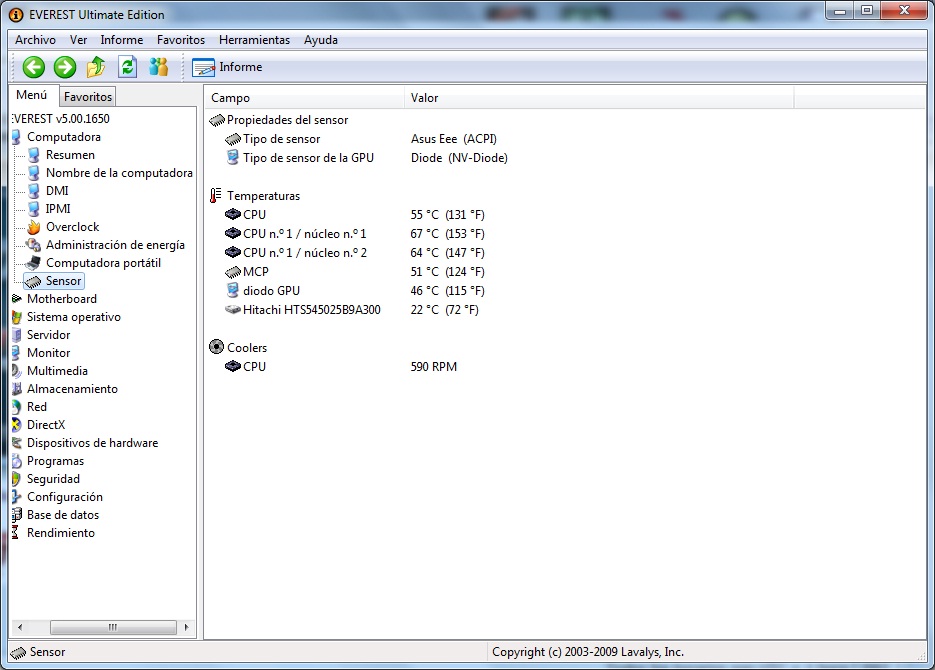This screenshot has width=935, height=670.
Task: Click the tree panel horizontal scrollbar thumb
Action: [113, 627]
